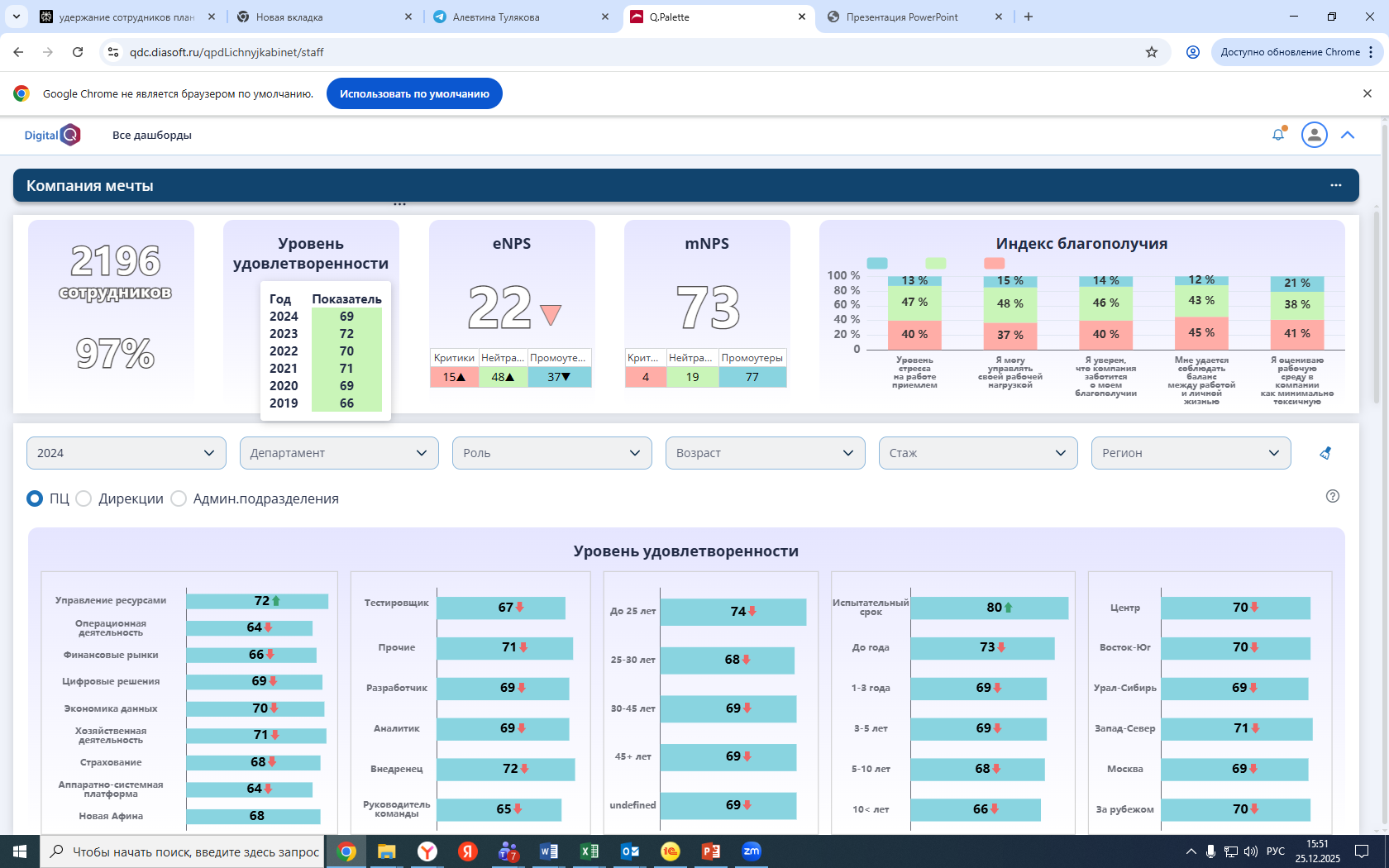Select the Дирекции radio button

(x=84, y=498)
